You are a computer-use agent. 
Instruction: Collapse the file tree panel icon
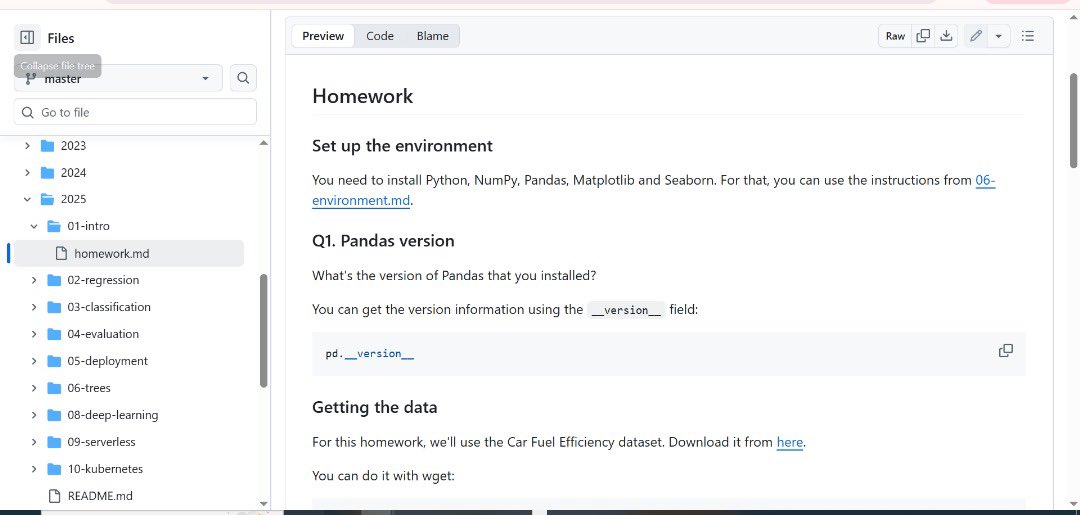(27, 38)
